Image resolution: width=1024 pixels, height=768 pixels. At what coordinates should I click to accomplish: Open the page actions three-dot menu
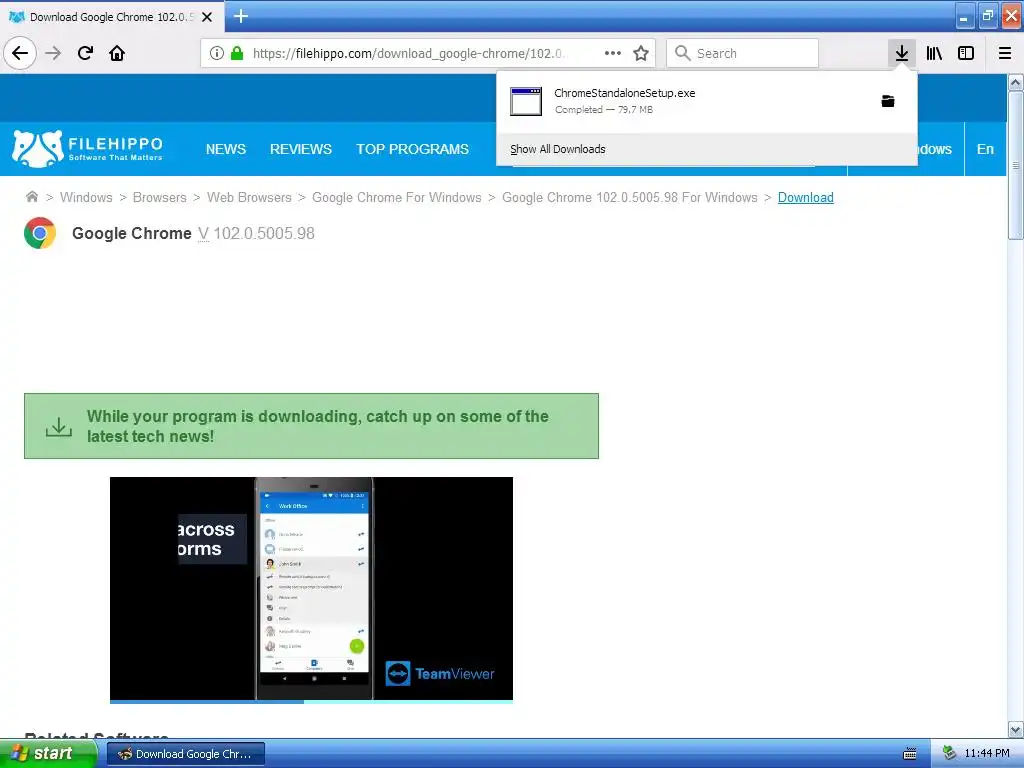(613, 53)
